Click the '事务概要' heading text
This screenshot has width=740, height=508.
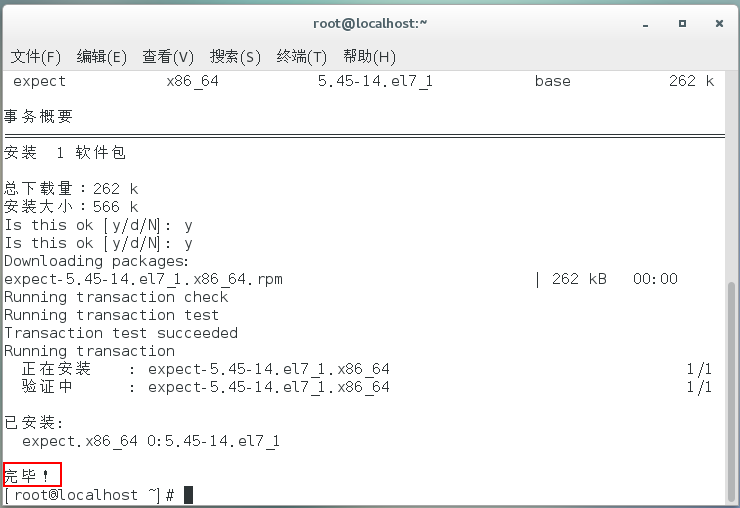[38, 116]
